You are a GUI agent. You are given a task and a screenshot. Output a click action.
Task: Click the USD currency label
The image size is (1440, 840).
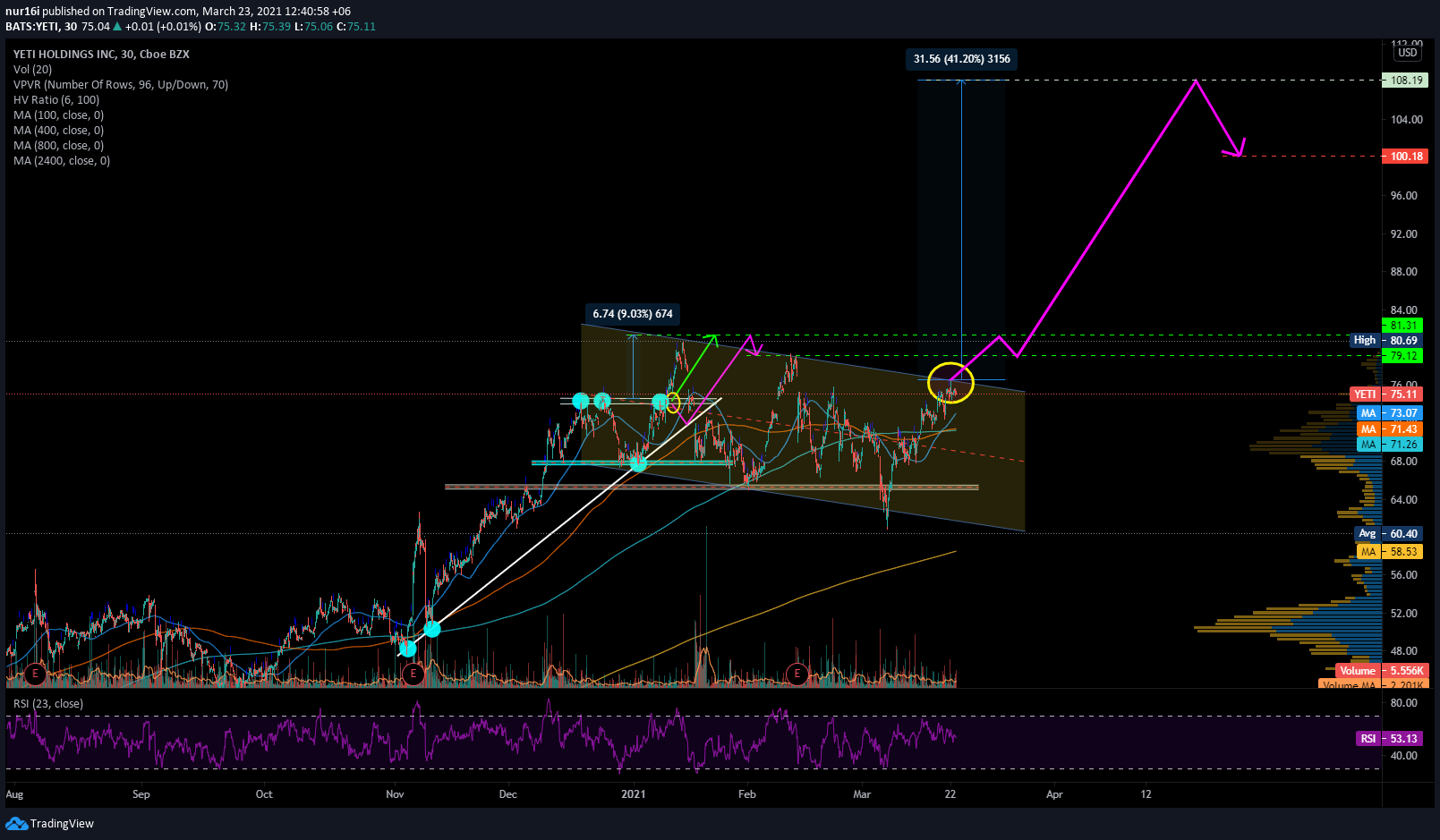[x=1408, y=53]
